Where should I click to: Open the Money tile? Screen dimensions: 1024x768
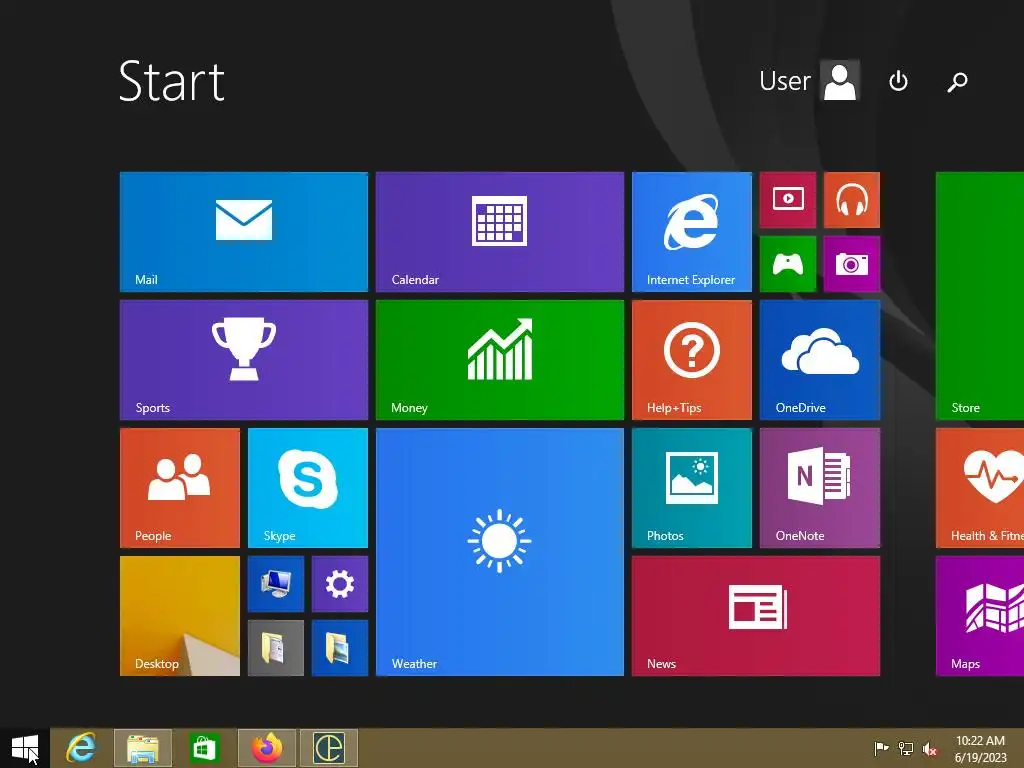tap(500, 360)
